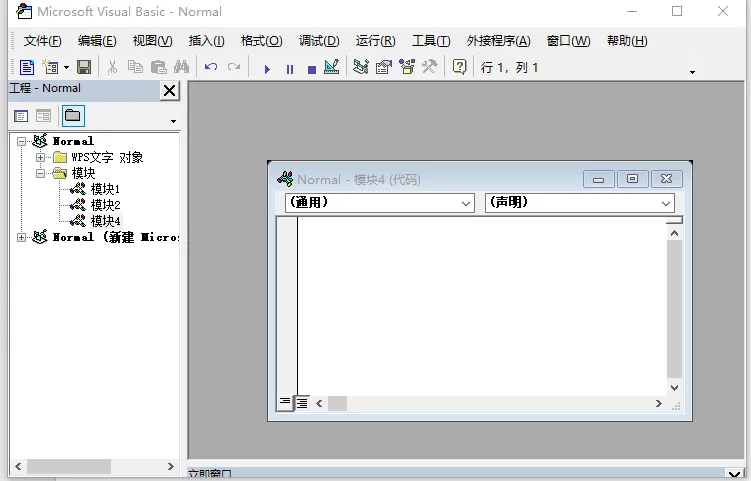Open the Insert object dropdown arrow
The width and height of the screenshot is (751, 481).
tap(66, 68)
